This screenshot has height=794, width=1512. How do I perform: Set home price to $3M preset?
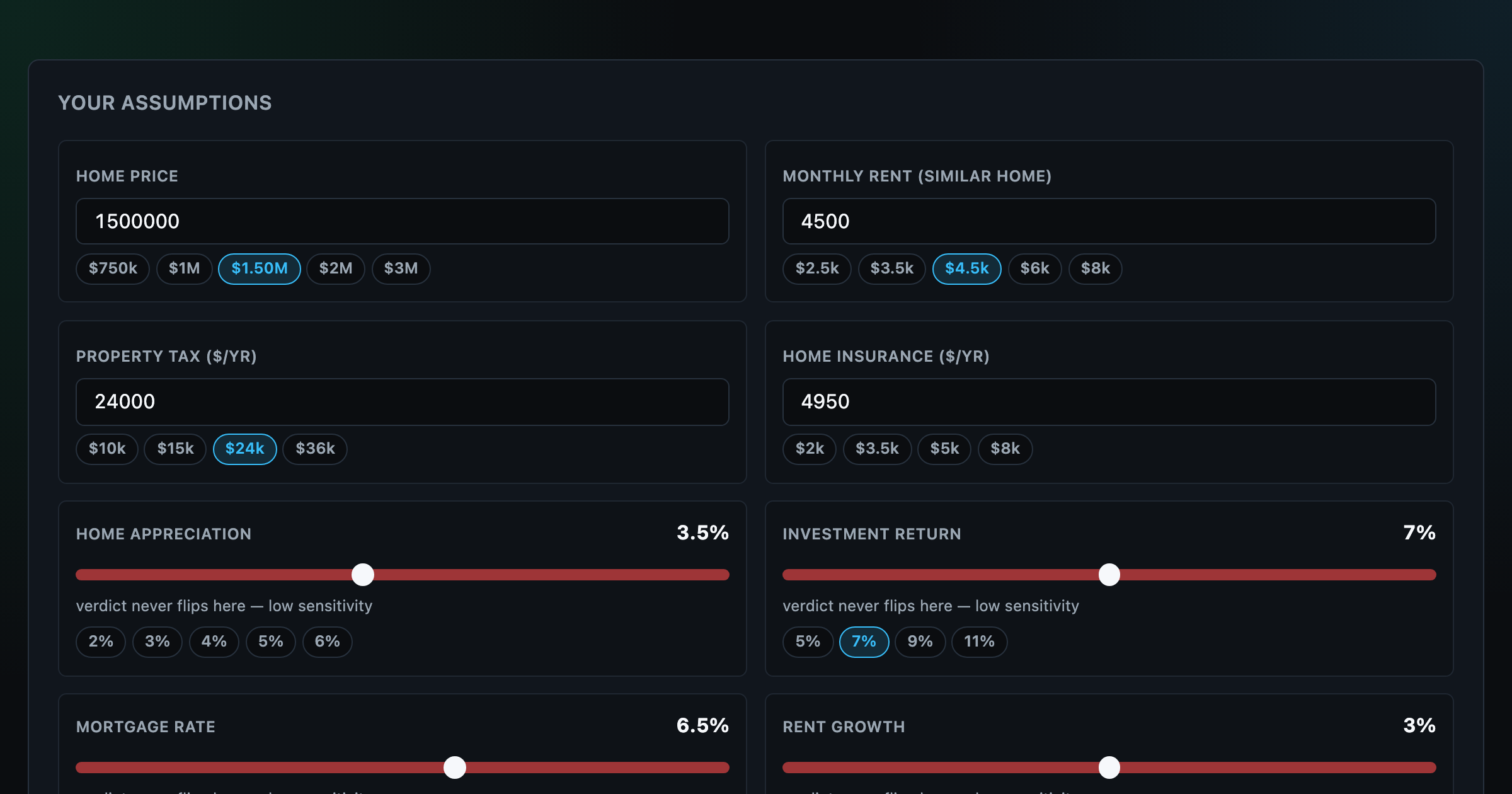coord(401,268)
